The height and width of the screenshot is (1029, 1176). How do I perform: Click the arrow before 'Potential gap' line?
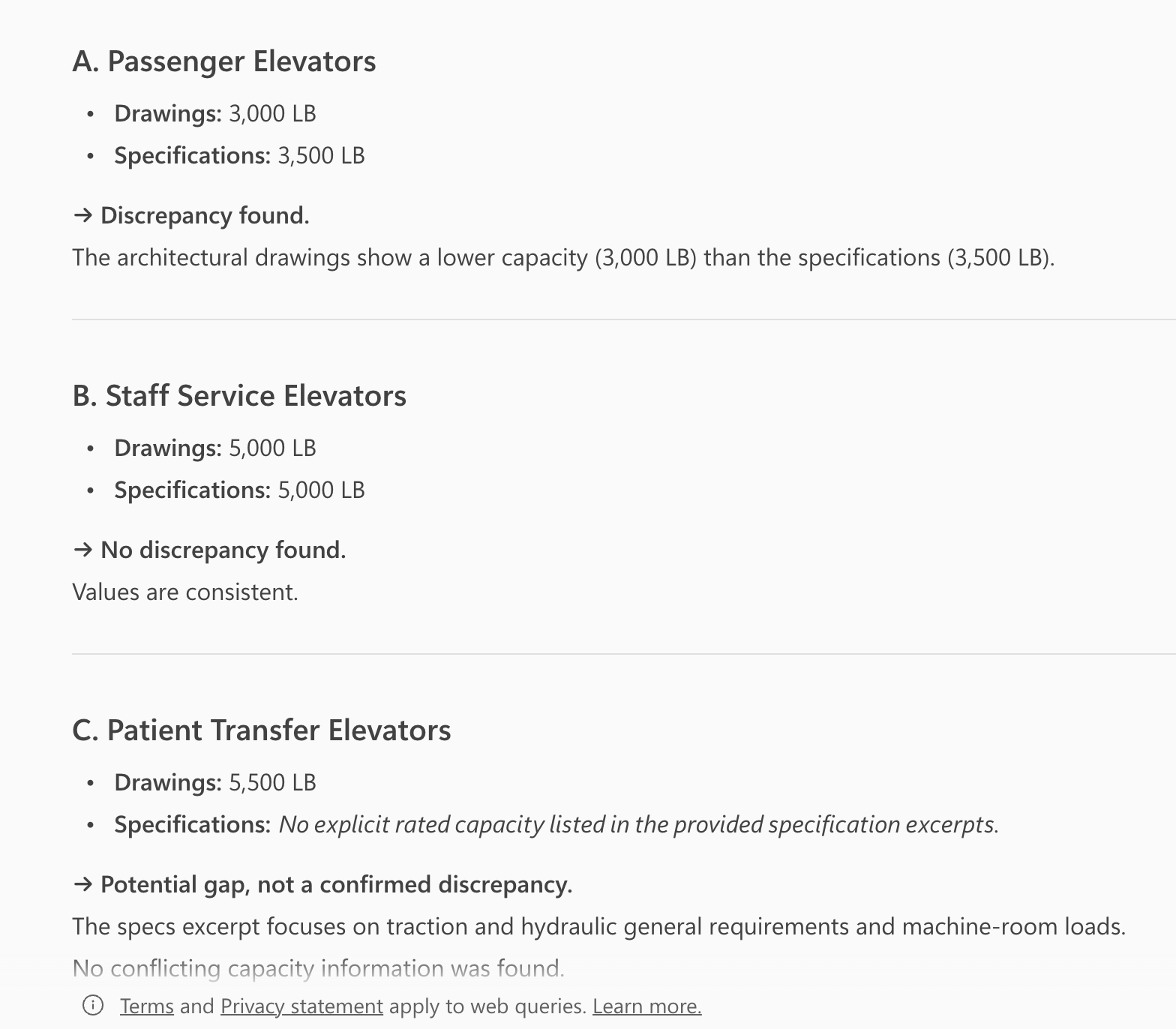(x=82, y=884)
